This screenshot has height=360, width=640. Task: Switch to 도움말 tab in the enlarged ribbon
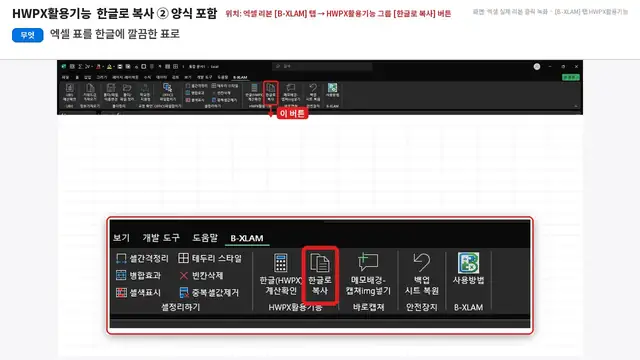[x=205, y=238]
